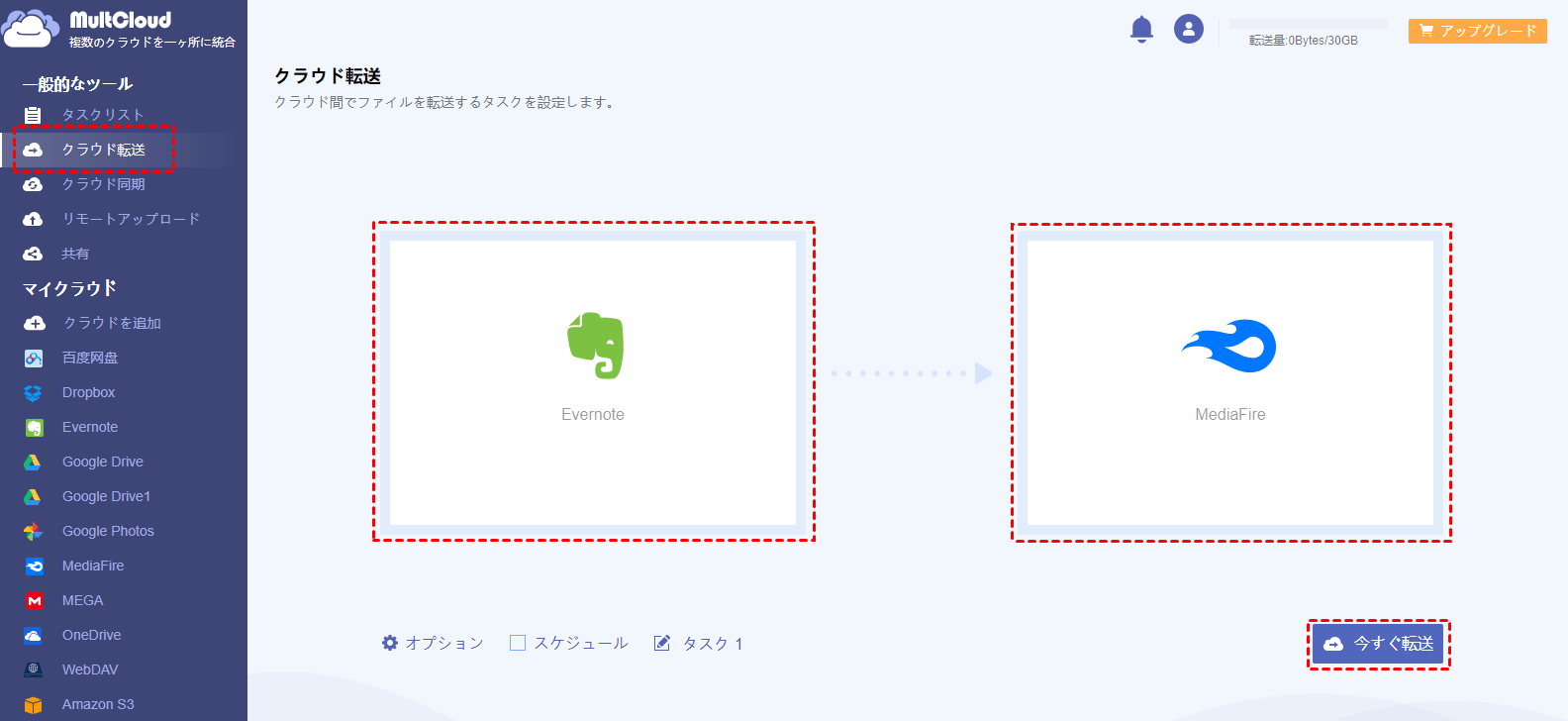1568x721 pixels.
Task: Click the 百度网盘 icon in sidebar
Action: click(x=34, y=359)
